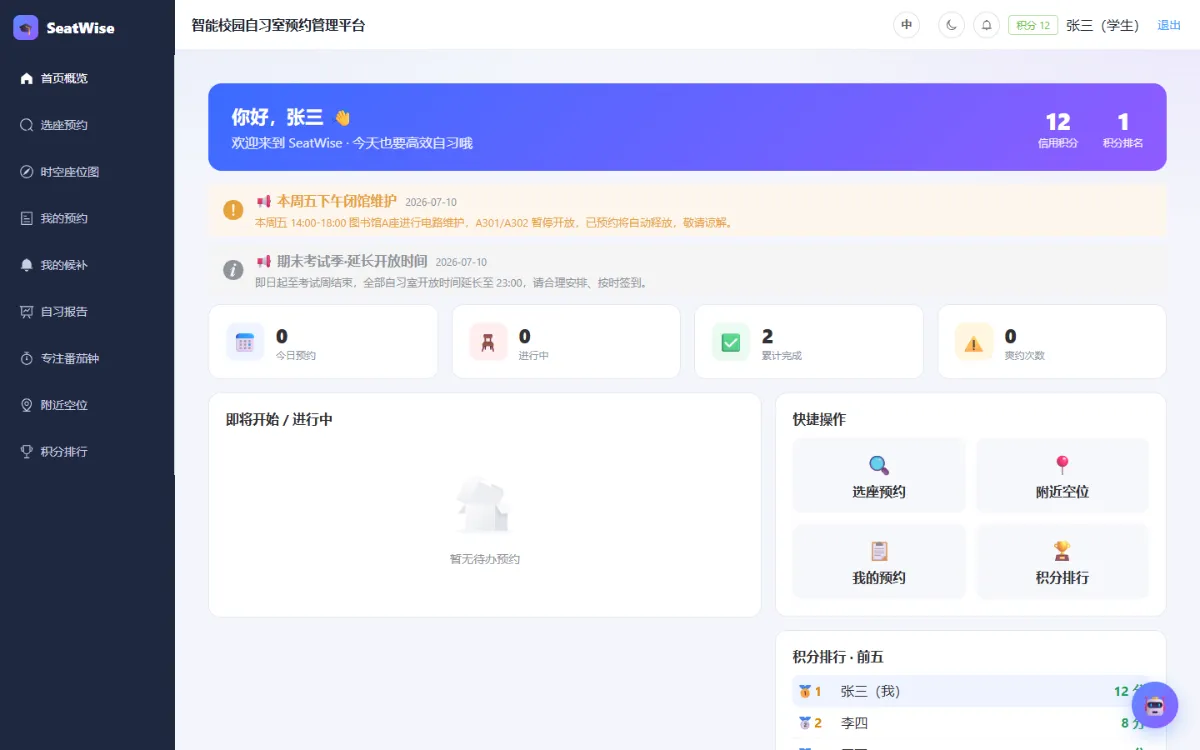
Task: Click the 张三（学生）user name
Action: pos(1103,25)
